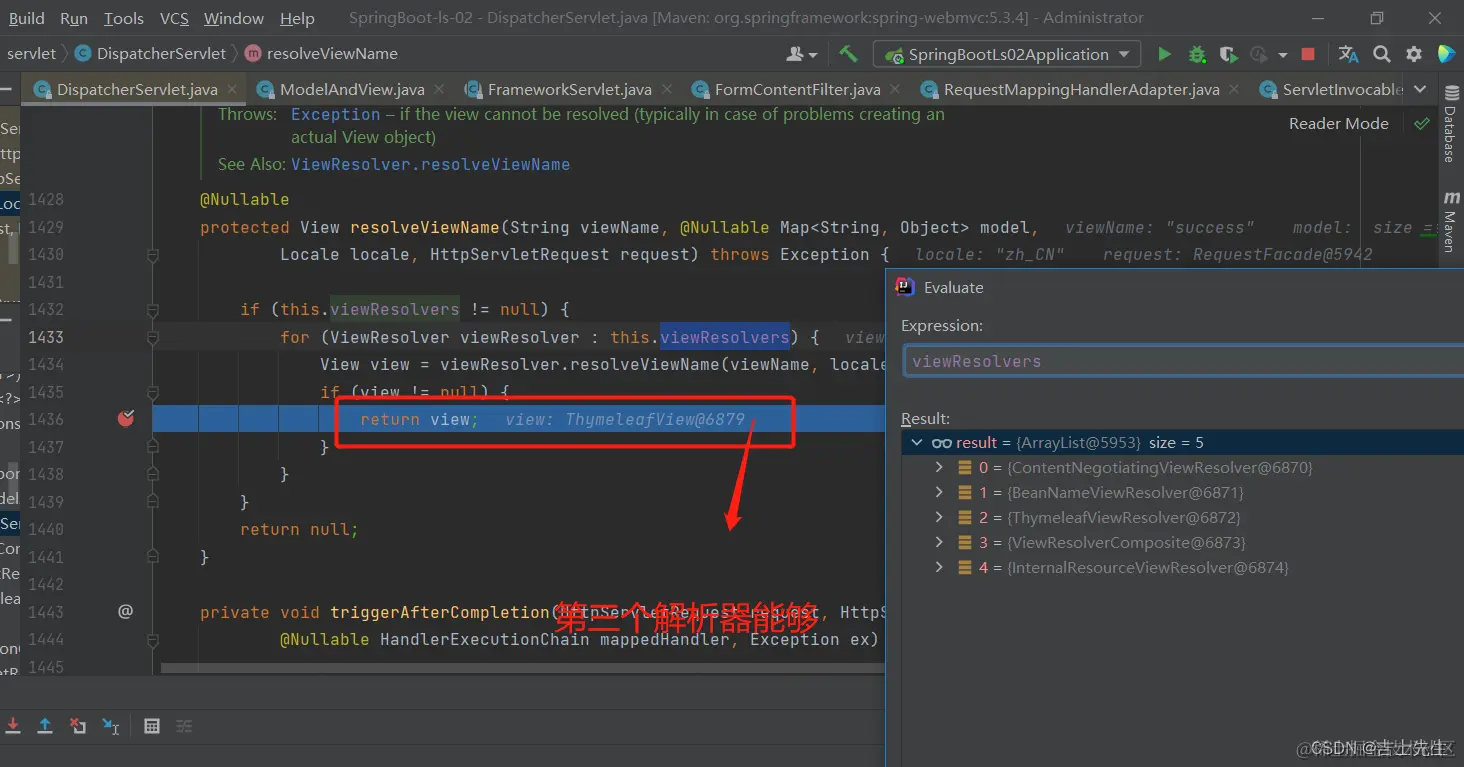Screen dimensions: 1464x767
Task: Click the Expression field containing viewResolvers
Action: point(1183,361)
